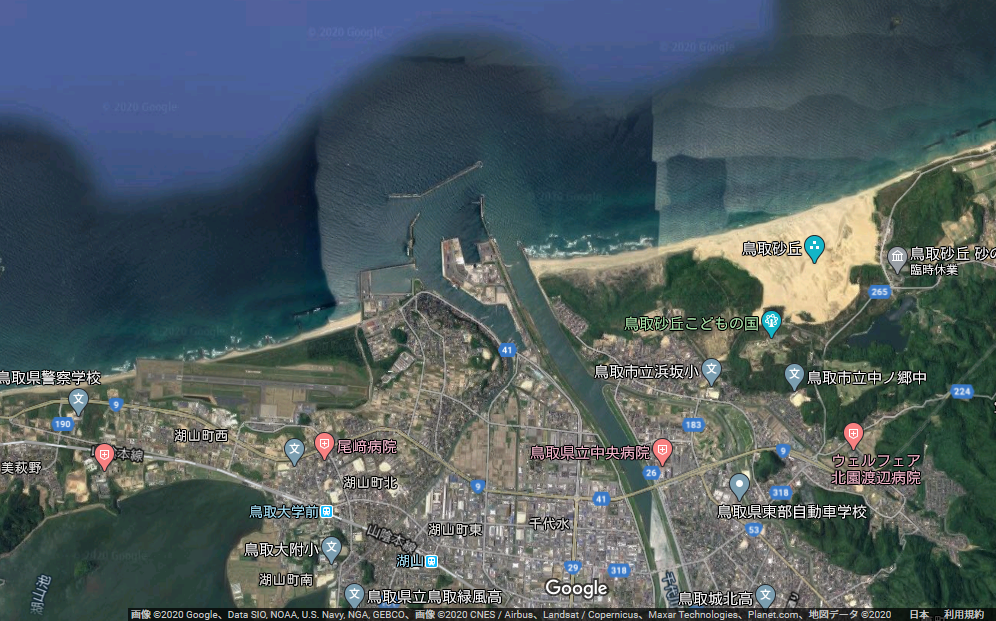996x621 pixels.
Task: Select the 鳥取砂丘こどもの国 park marker
Action: tap(771, 322)
